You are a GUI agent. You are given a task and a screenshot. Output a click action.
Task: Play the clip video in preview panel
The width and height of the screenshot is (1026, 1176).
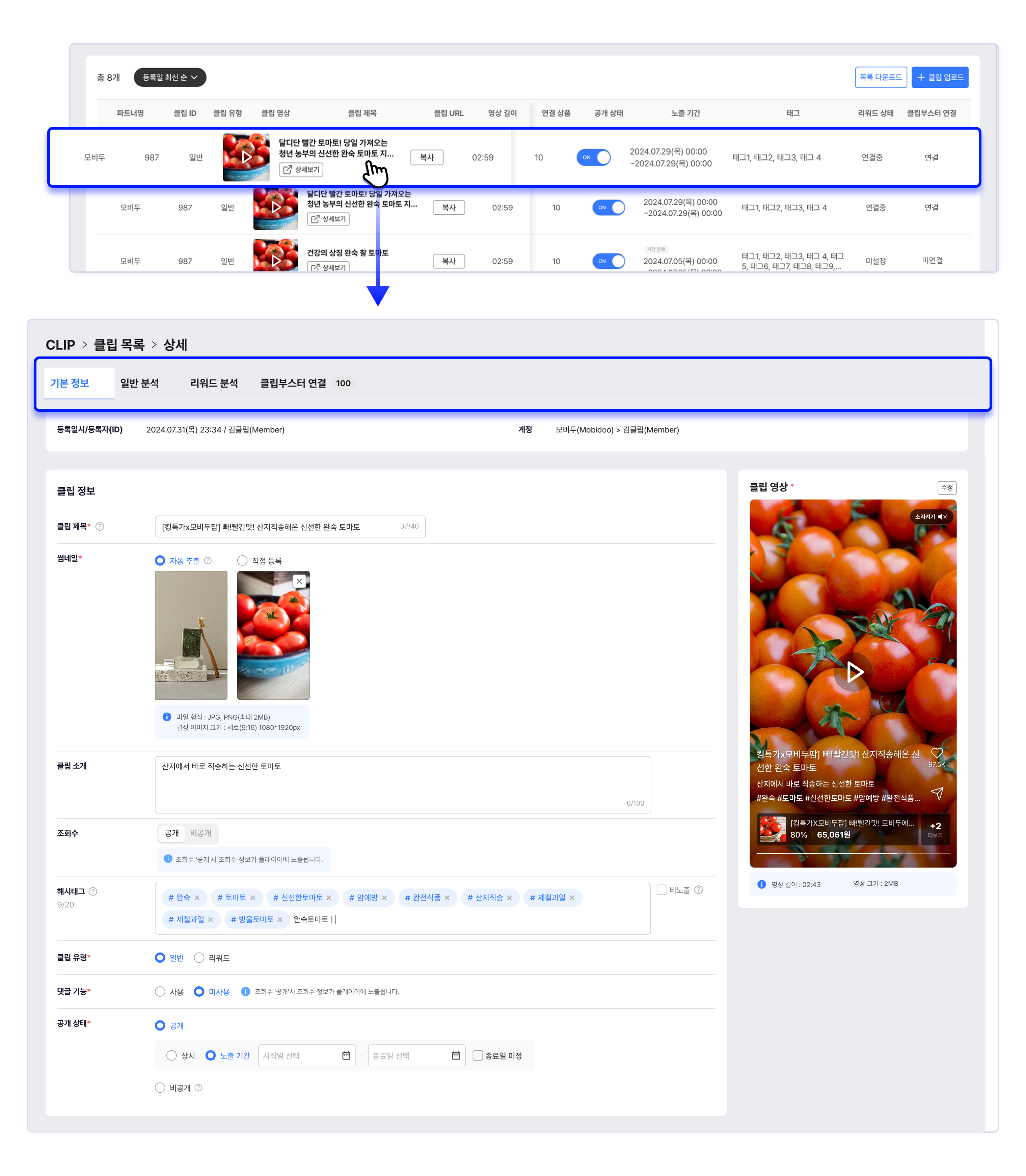point(854,672)
